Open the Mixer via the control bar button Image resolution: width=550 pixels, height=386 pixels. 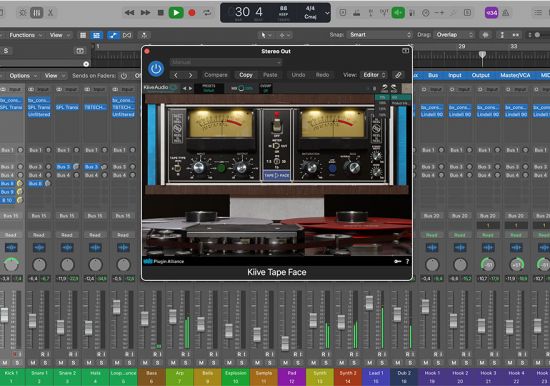pos(36,13)
